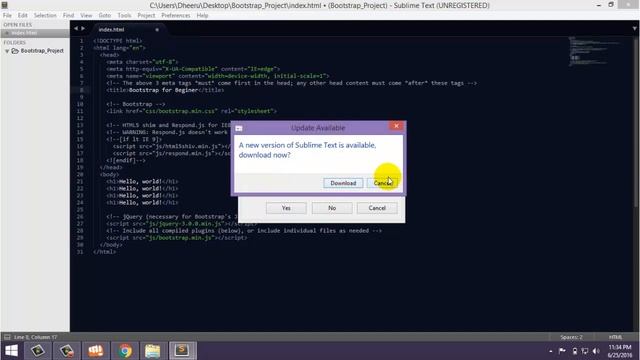The height and width of the screenshot is (360, 640).
Task: Click the network tray icon
Action: [x=585, y=351]
